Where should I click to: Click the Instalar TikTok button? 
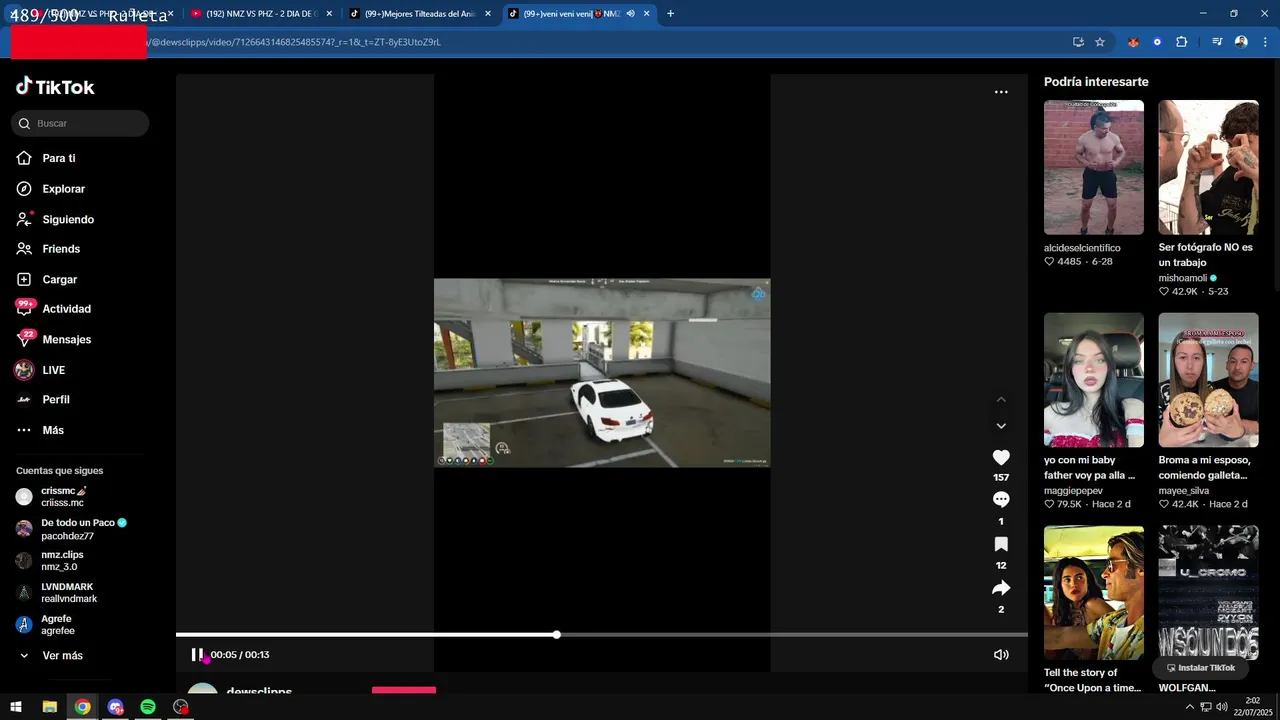click(x=1201, y=668)
